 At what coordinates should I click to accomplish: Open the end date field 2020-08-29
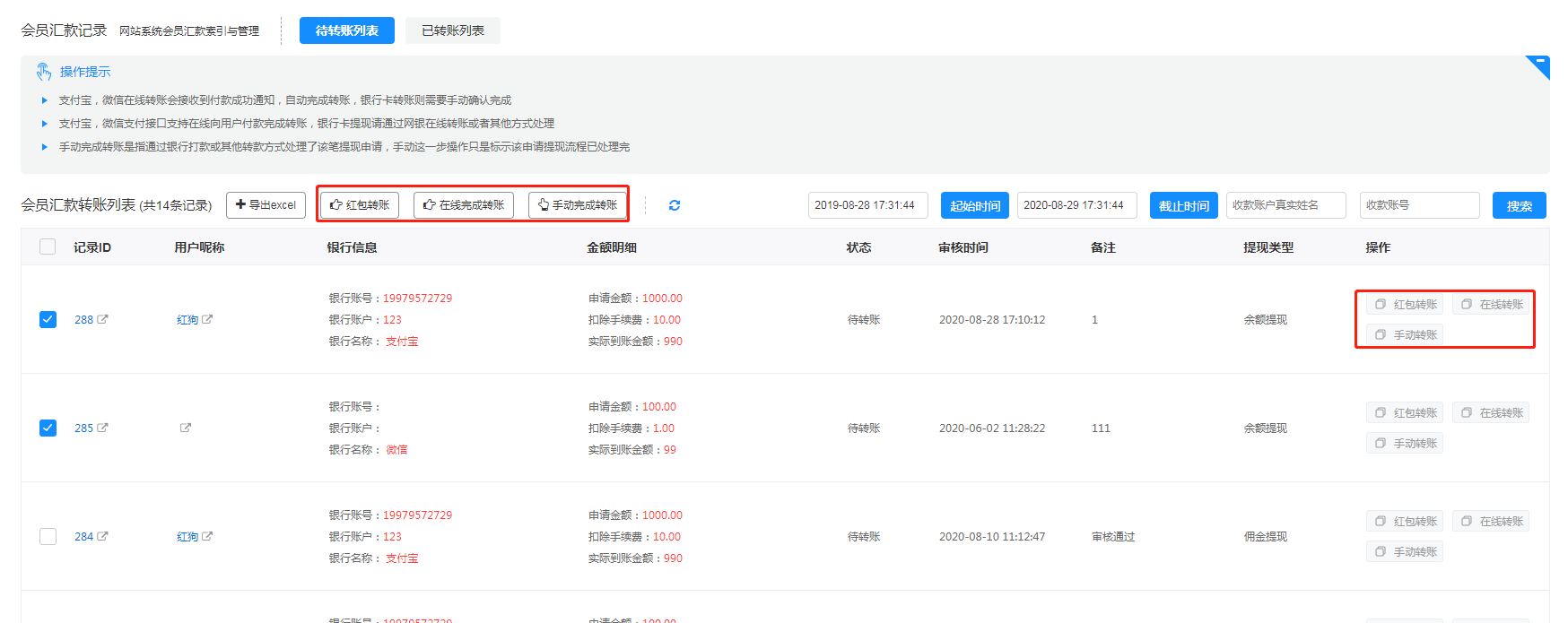tap(1076, 205)
